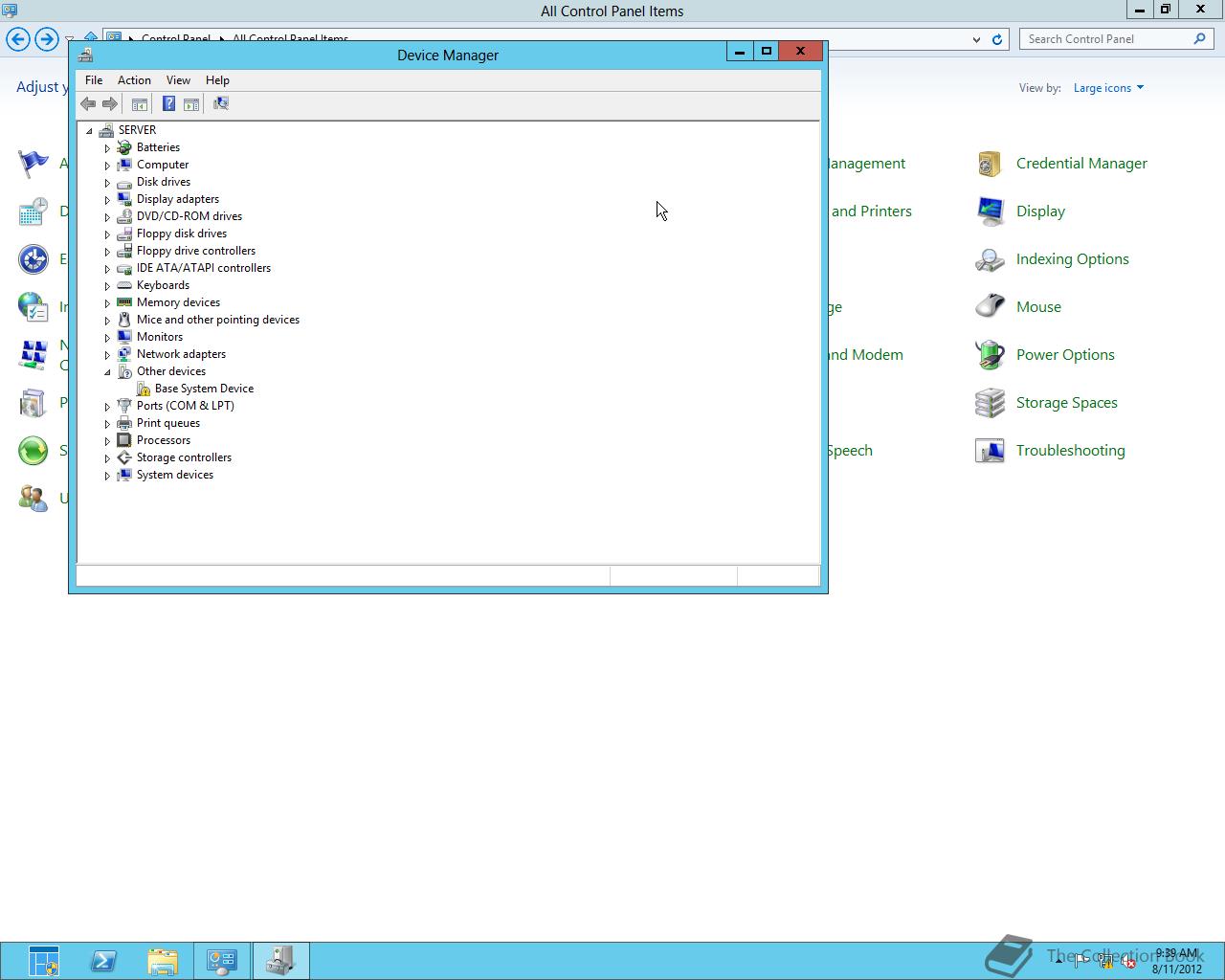Open Help via the blue question mark icon
This screenshot has width=1225, height=980.
pyautogui.click(x=168, y=103)
